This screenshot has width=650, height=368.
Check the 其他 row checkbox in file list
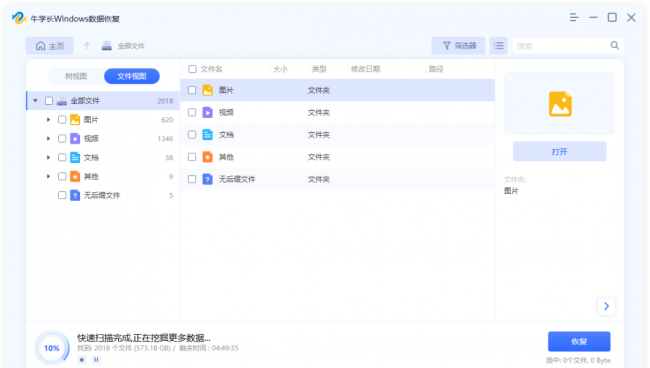192,157
